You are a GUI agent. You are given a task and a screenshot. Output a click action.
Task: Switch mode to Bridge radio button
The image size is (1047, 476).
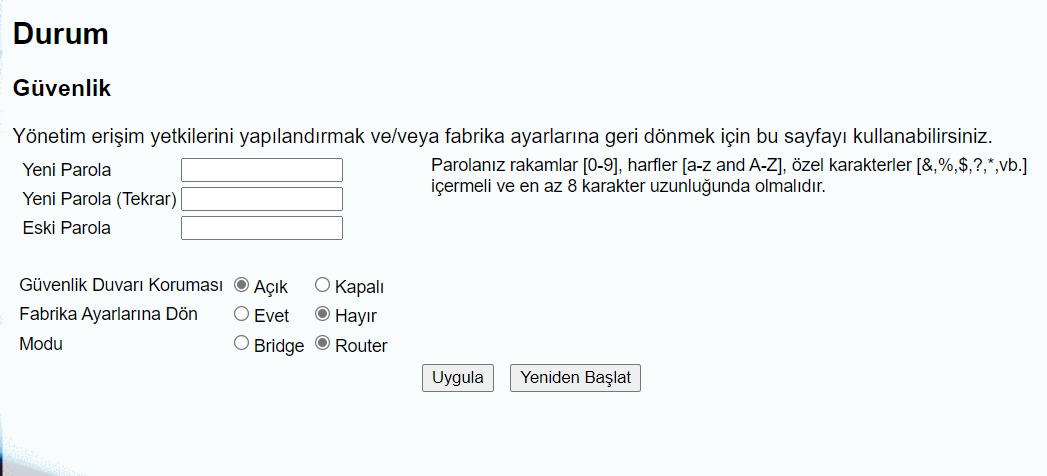[241, 345]
